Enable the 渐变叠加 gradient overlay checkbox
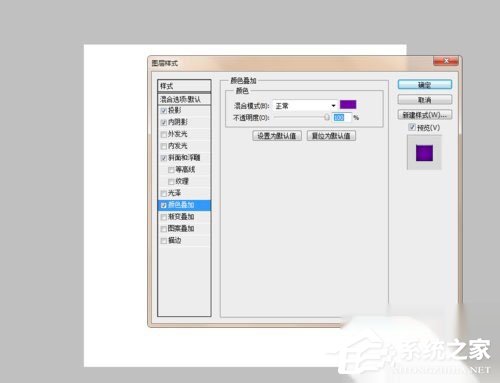 [163, 217]
